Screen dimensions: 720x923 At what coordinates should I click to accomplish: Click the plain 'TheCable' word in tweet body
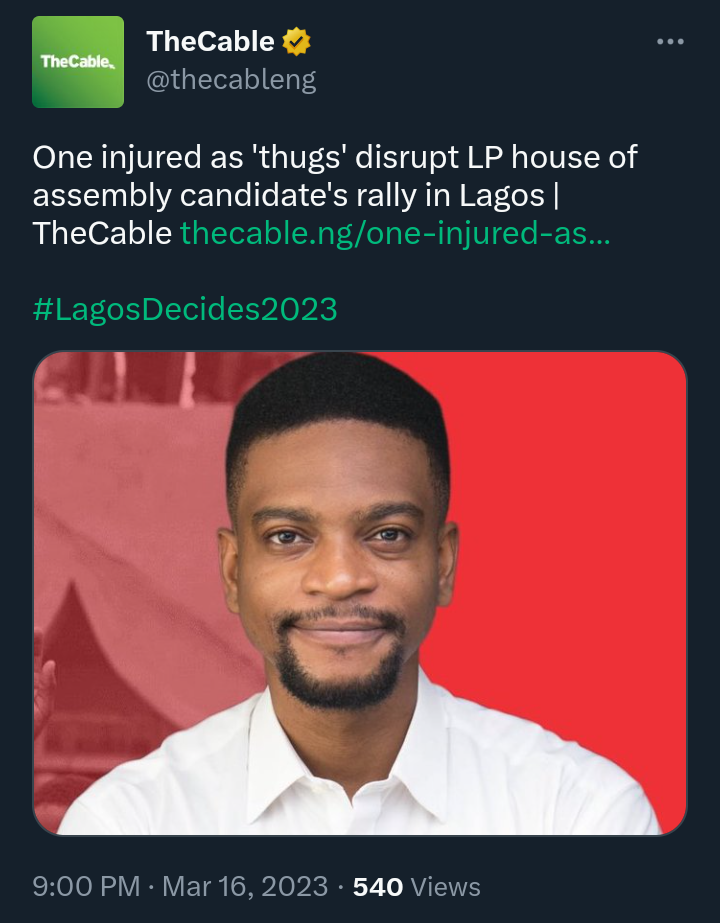click(x=102, y=233)
